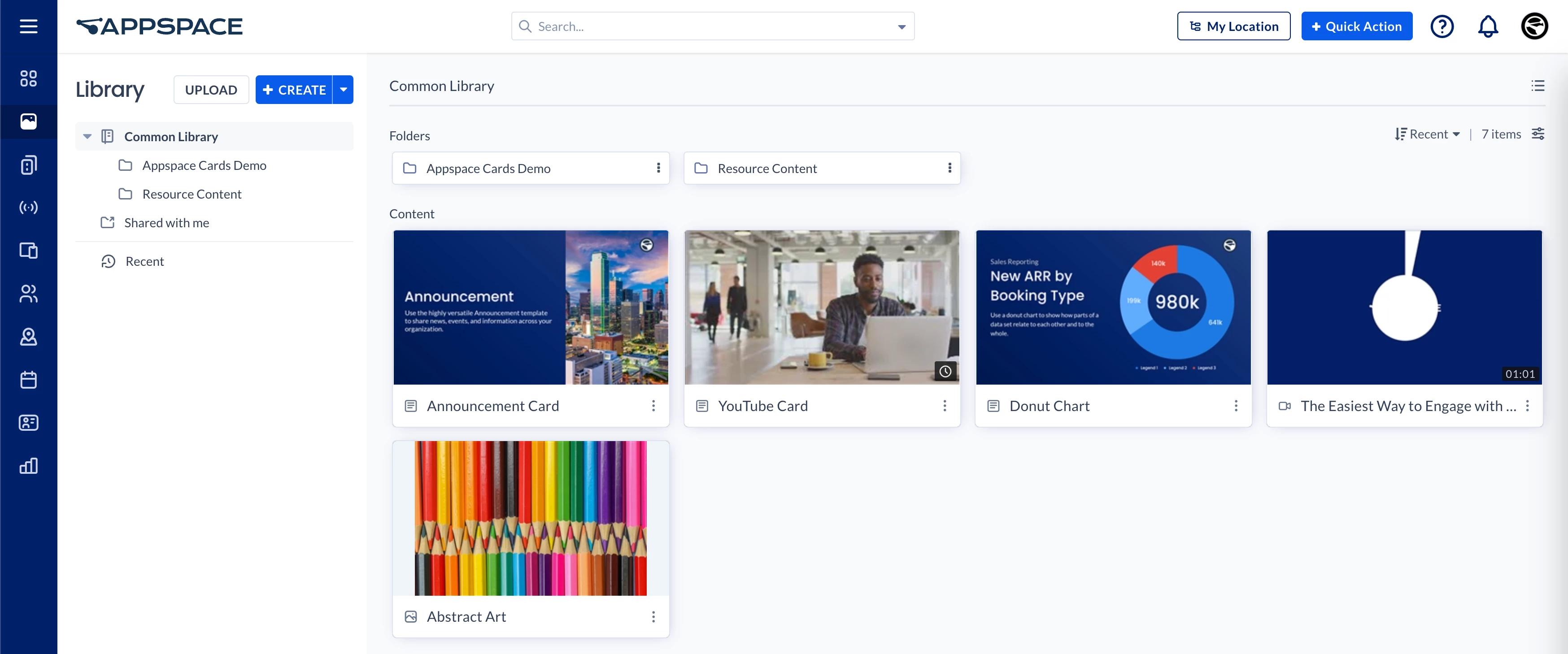
Task: Open the broadcast channels sidebar icon
Action: (29, 208)
